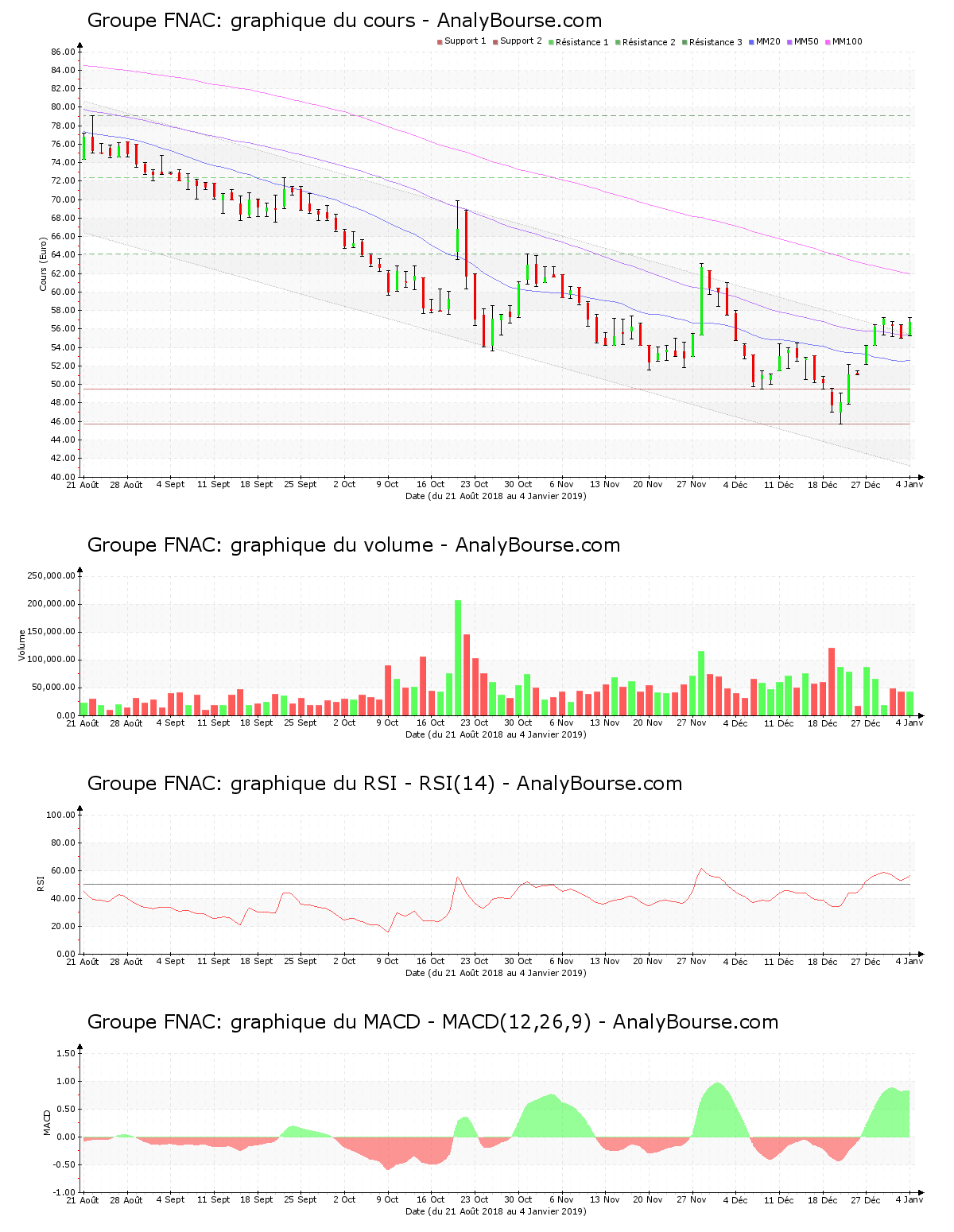Click the 'Volume' axis title
This screenshot has height=1232, width=954.
[x=22, y=645]
